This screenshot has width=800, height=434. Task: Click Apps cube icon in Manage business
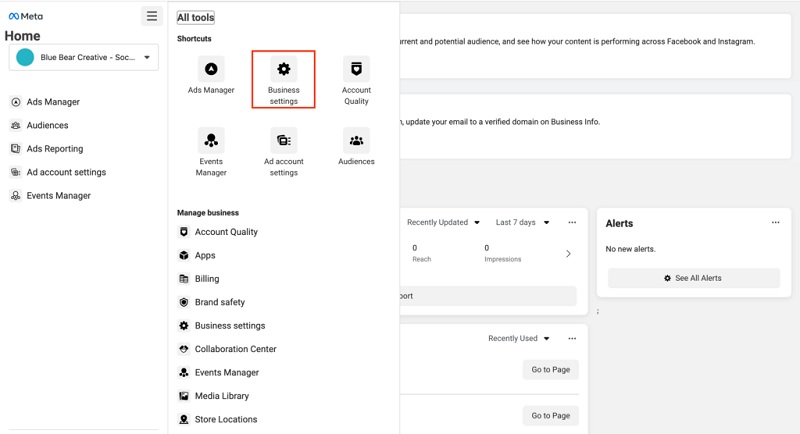pyautogui.click(x=184, y=256)
